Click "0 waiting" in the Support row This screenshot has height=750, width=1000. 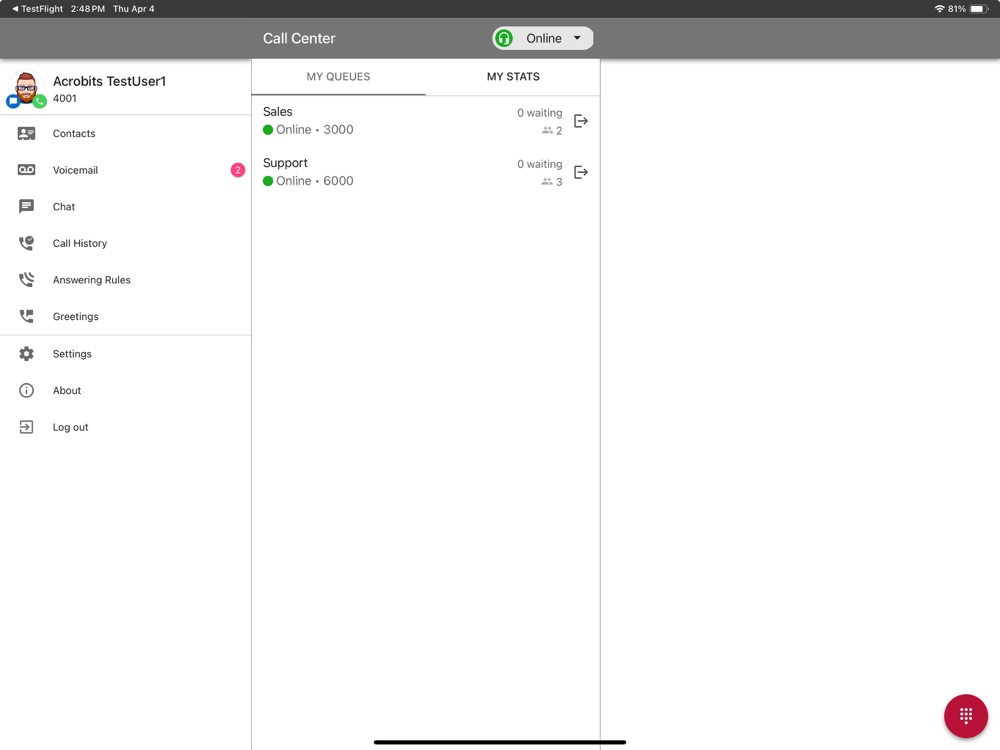[x=540, y=164]
